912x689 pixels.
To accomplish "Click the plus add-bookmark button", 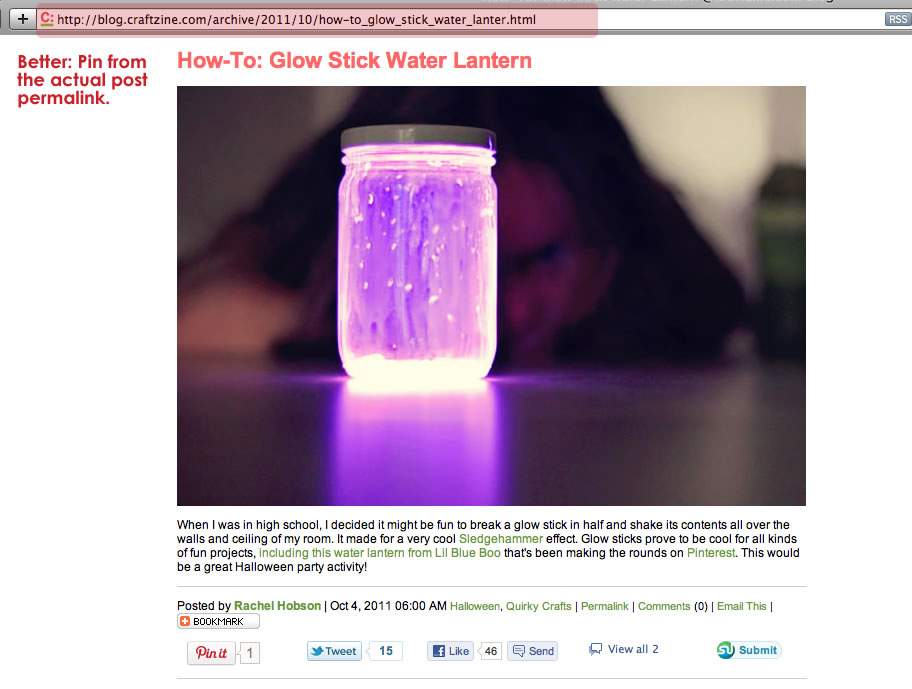I will pyautogui.click(x=22, y=19).
